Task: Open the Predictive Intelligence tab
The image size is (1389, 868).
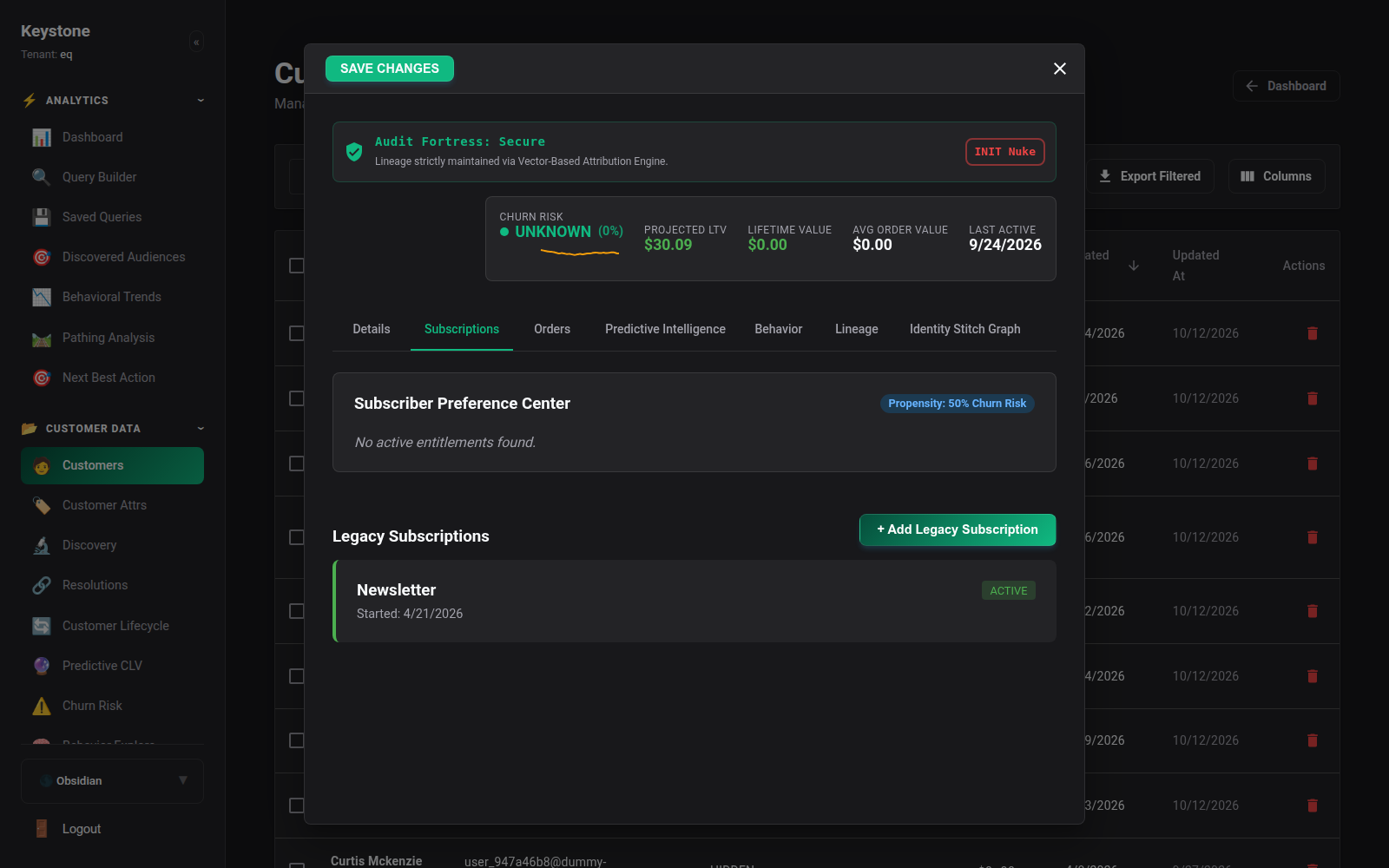Action: click(x=665, y=329)
